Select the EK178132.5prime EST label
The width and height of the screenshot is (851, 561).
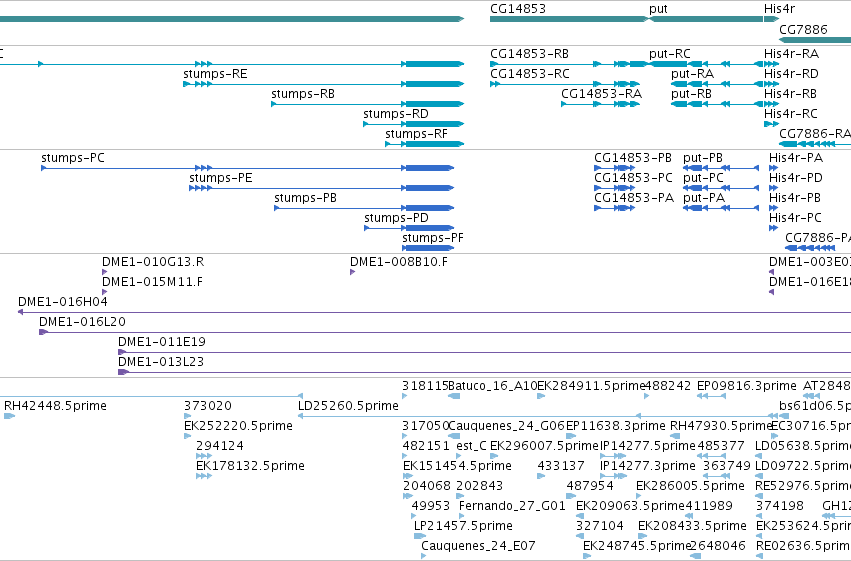[250, 467]
